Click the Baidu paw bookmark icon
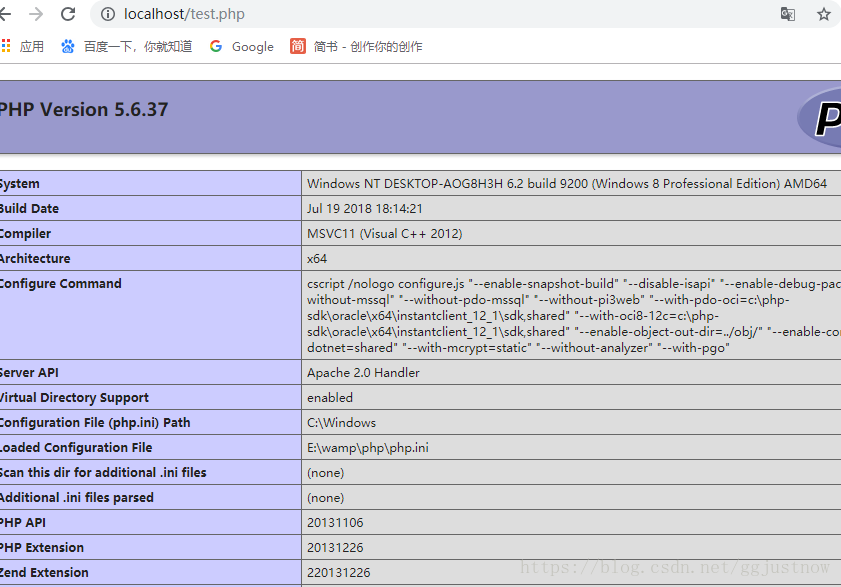 point(68,47)
